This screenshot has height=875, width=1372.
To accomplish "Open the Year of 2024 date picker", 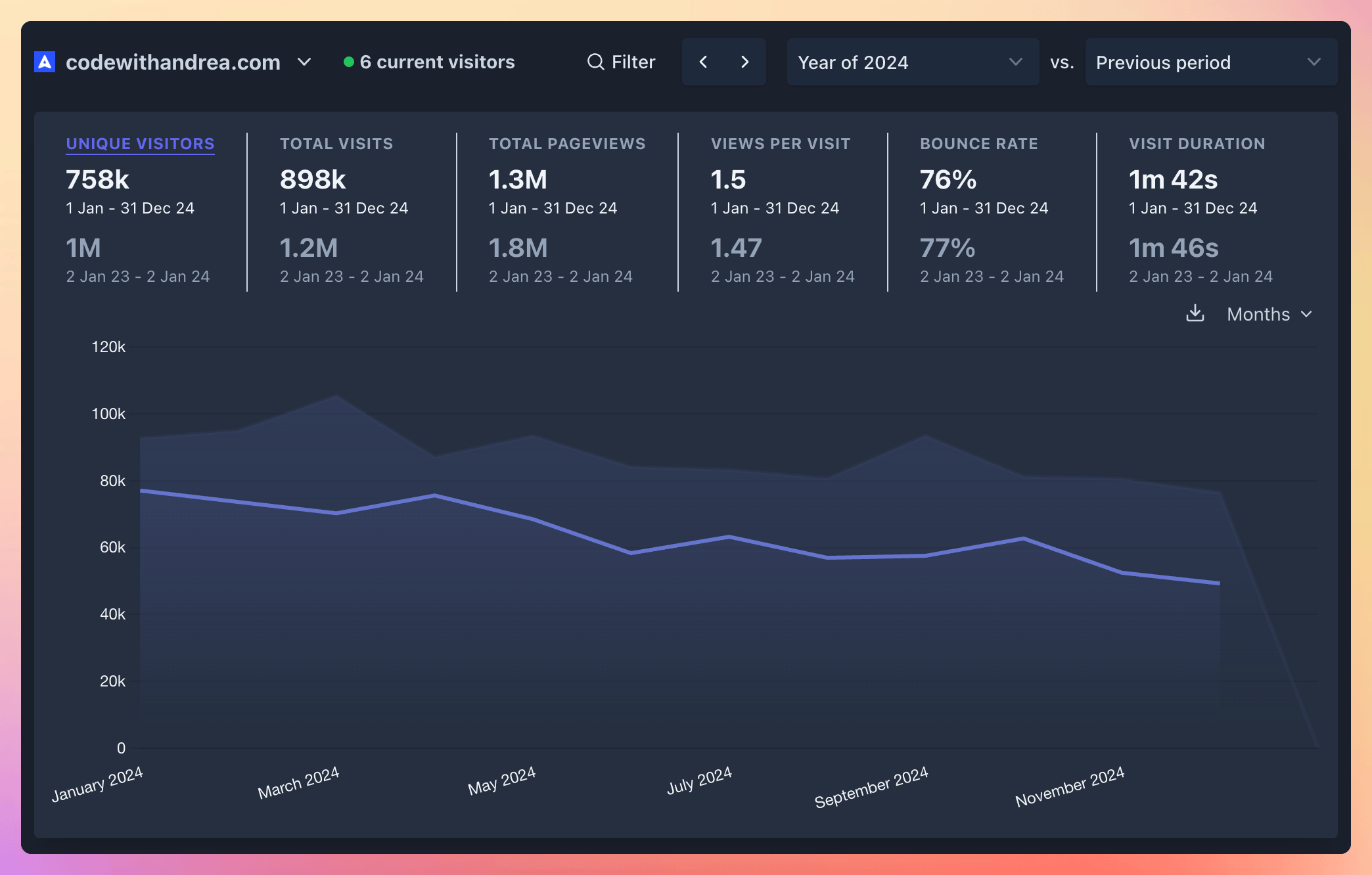I will (912, 62).
